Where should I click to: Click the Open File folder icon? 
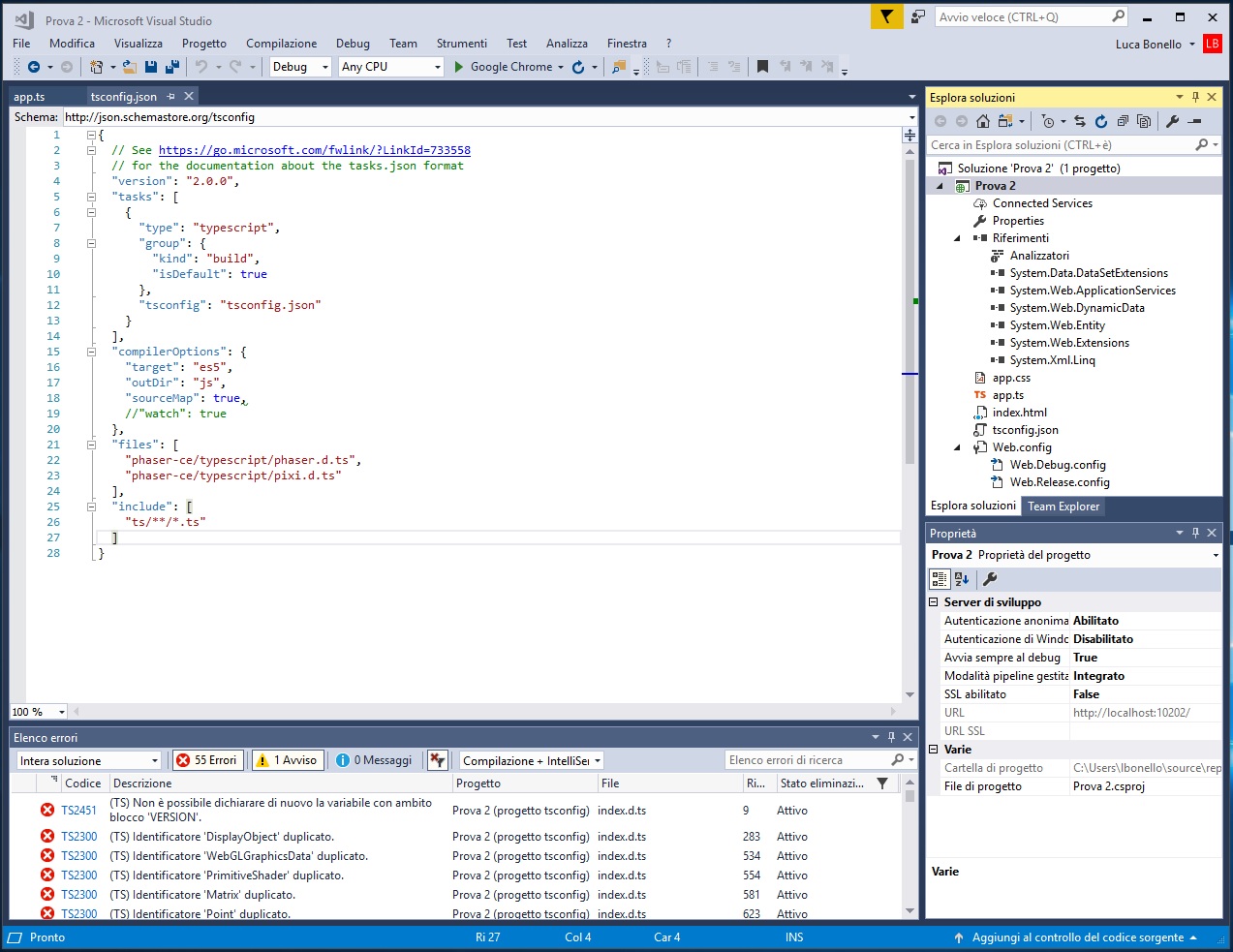pos(129,67)
